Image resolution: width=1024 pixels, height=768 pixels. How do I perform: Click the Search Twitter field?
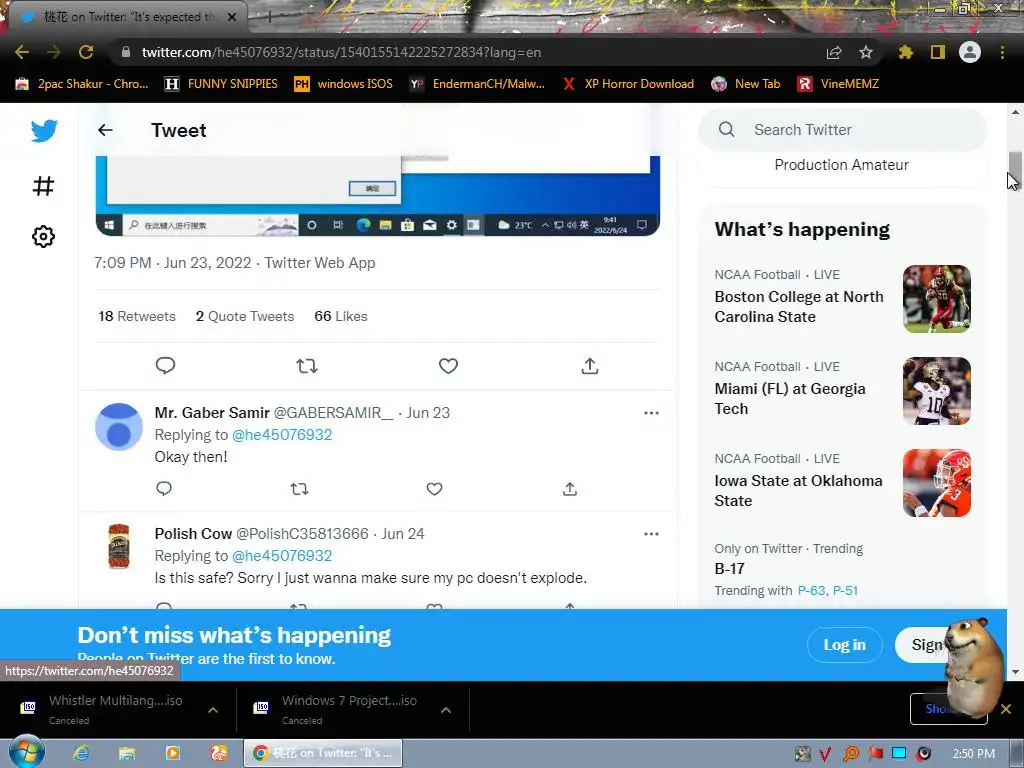tap(842, 129)
